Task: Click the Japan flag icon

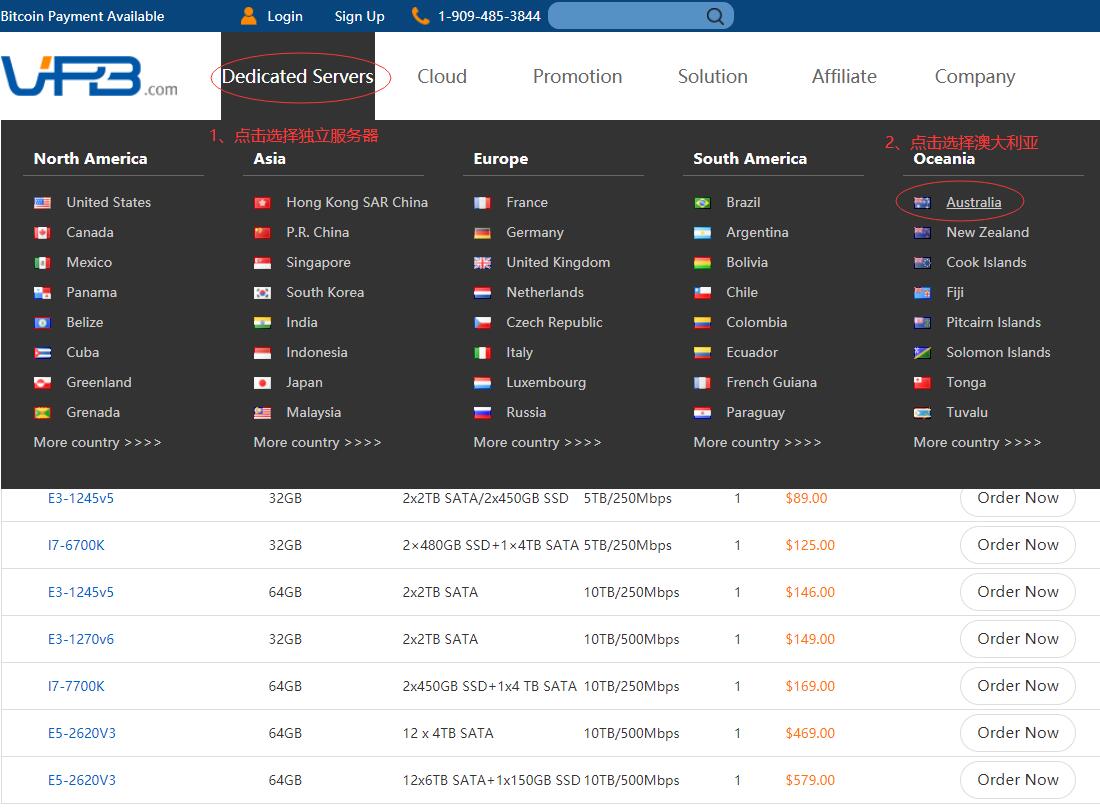Action: click(x=263, y=382)
